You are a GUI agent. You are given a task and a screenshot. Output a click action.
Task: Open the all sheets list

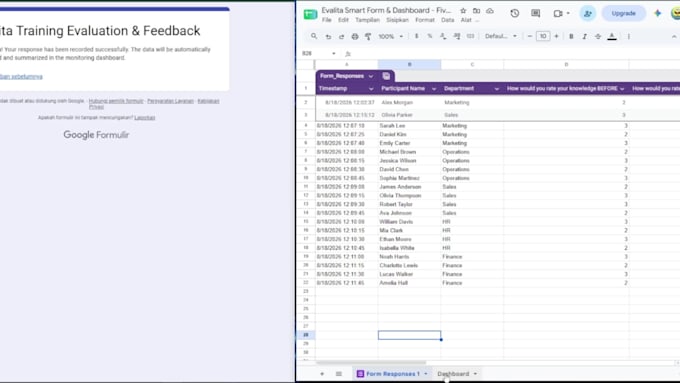(x=339, y=374)
